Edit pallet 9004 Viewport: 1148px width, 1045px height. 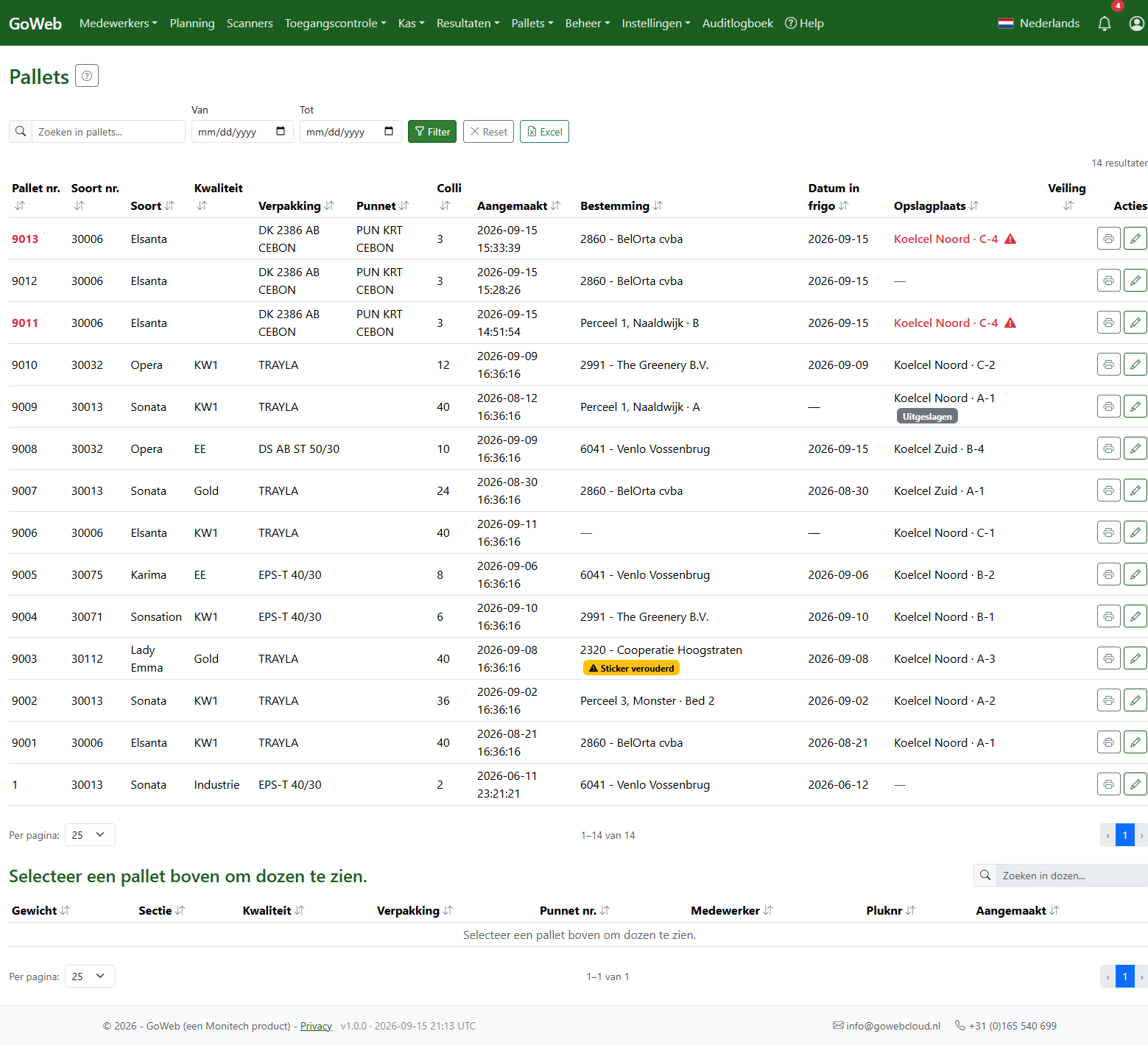pyautogui.click(x=1135, y=616)
